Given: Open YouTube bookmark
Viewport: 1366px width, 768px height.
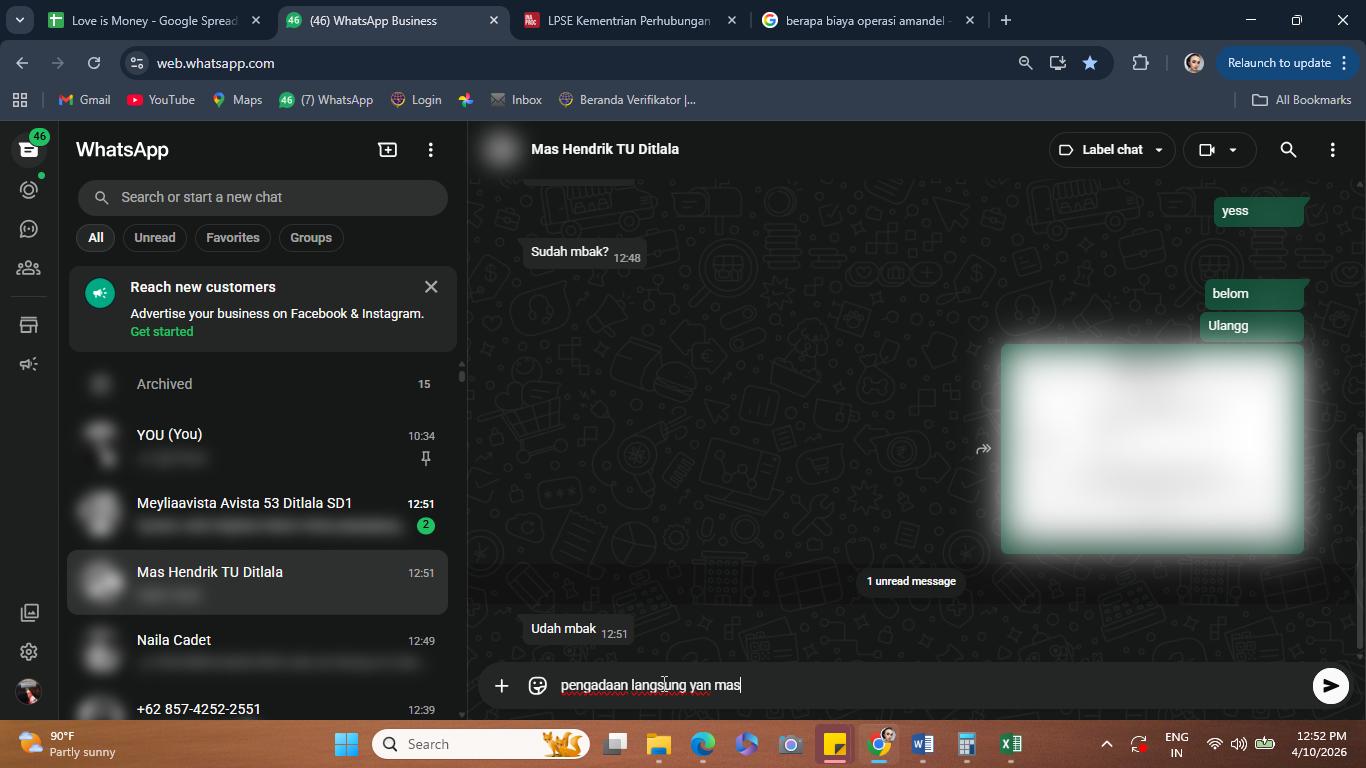Looking at the screenshot, I should [x=161, y=100].
